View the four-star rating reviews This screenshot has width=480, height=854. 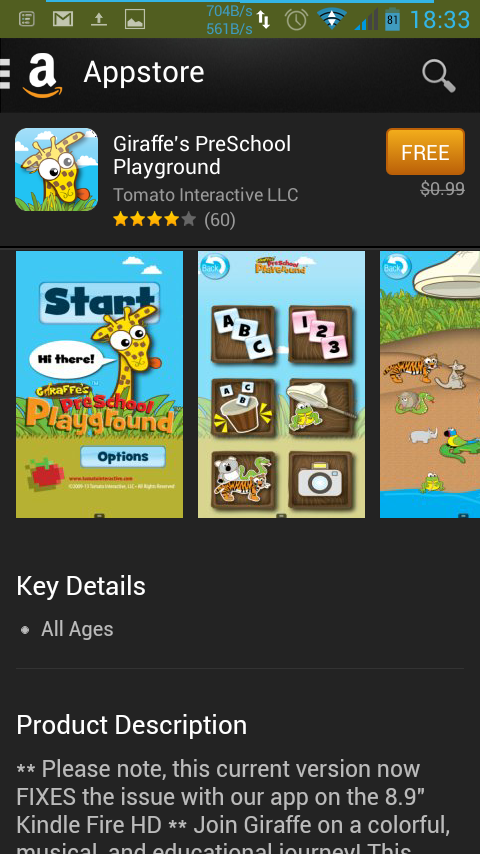(x=174, y=220)
